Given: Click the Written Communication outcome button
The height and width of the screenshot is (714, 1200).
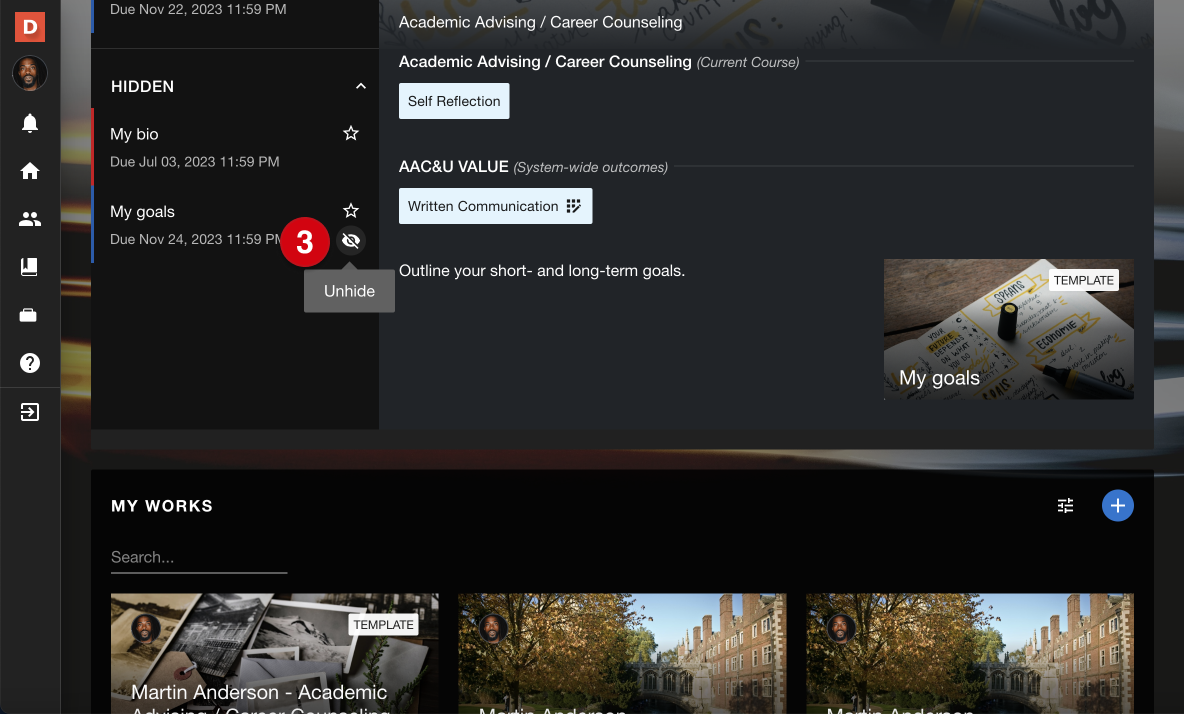Looking at the screenshot, I should (495, 206).
